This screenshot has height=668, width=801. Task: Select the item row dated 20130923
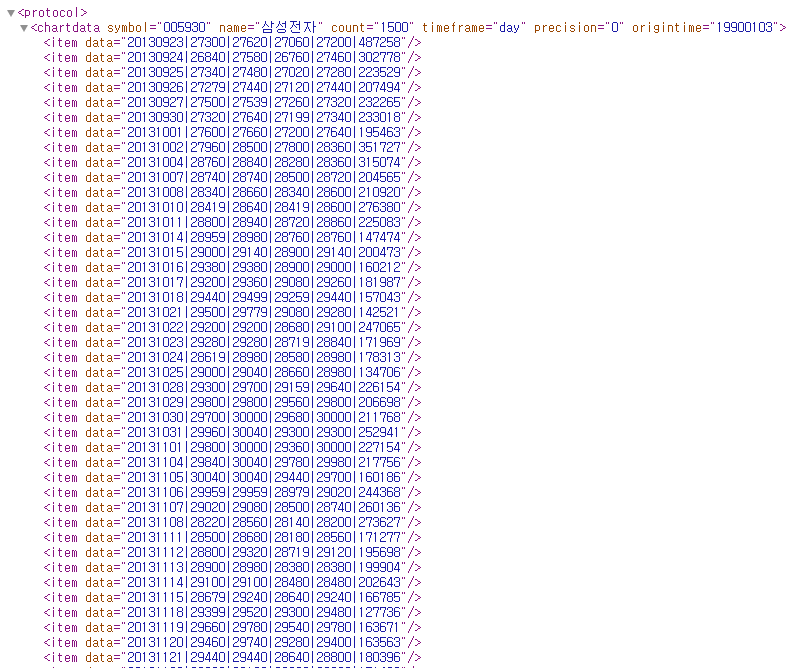pos(232,42)
